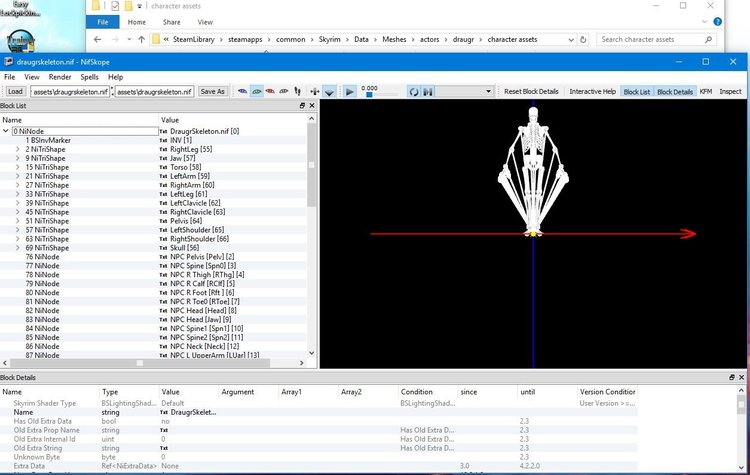This screenshot has height=475, width=750.
Task: Expand 2 NiTriShape RightLeg node
Action: [x=18, y=149]
